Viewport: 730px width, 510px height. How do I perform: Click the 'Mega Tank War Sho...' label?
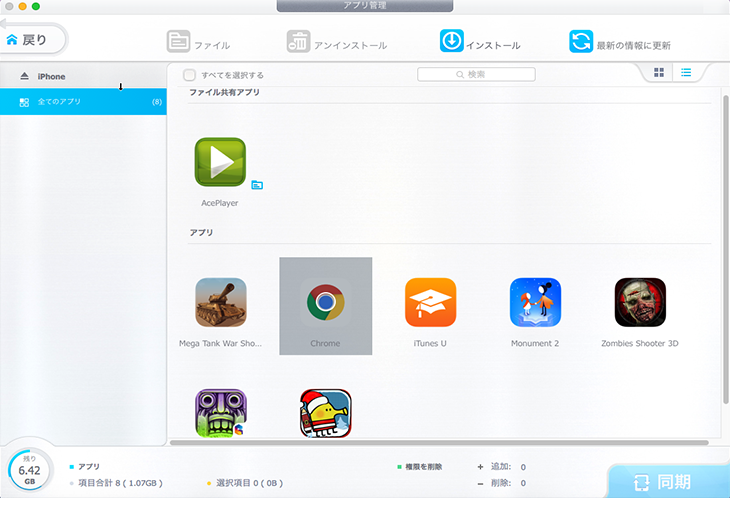pyautogui.click(x=220, y=343)
